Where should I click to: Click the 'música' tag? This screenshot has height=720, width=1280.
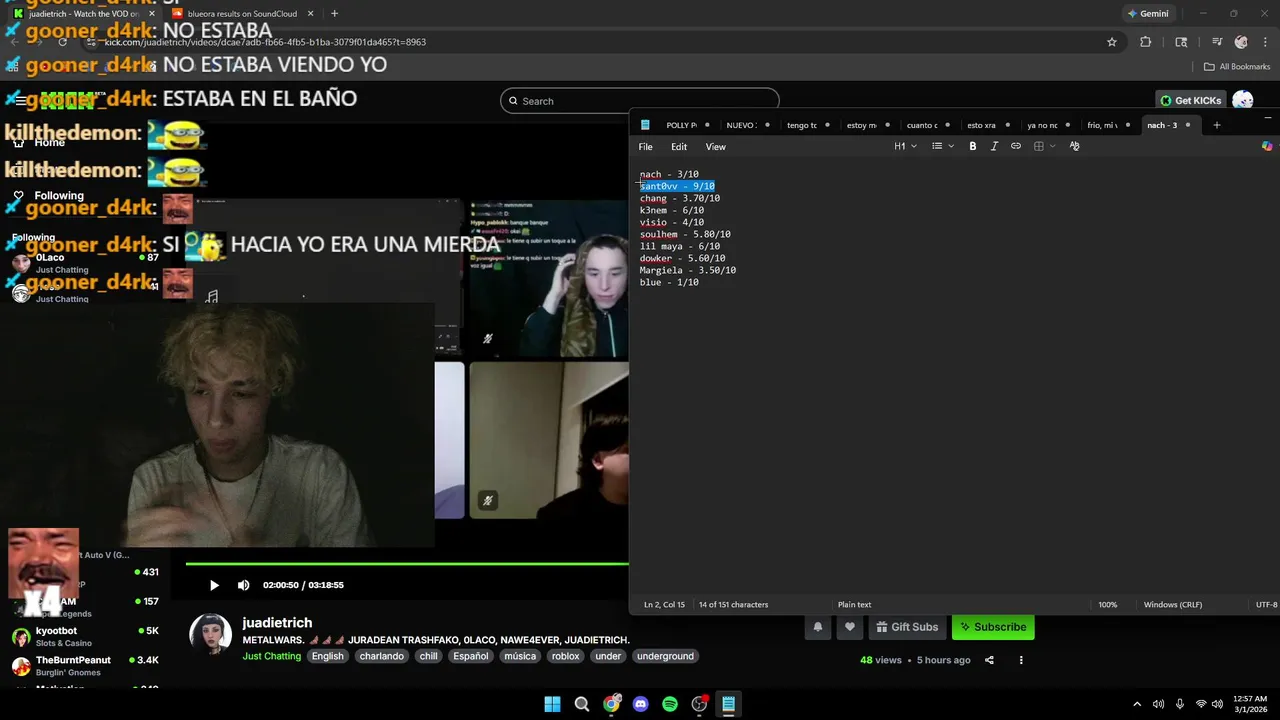click(x=520, y=656)
